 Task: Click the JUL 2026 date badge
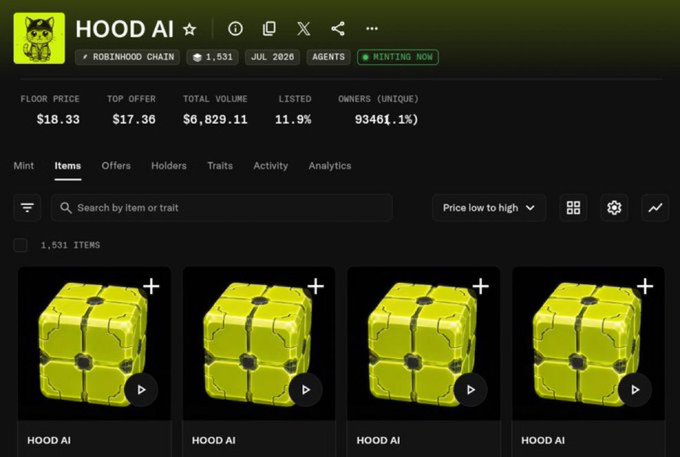[x=272, y=57]
